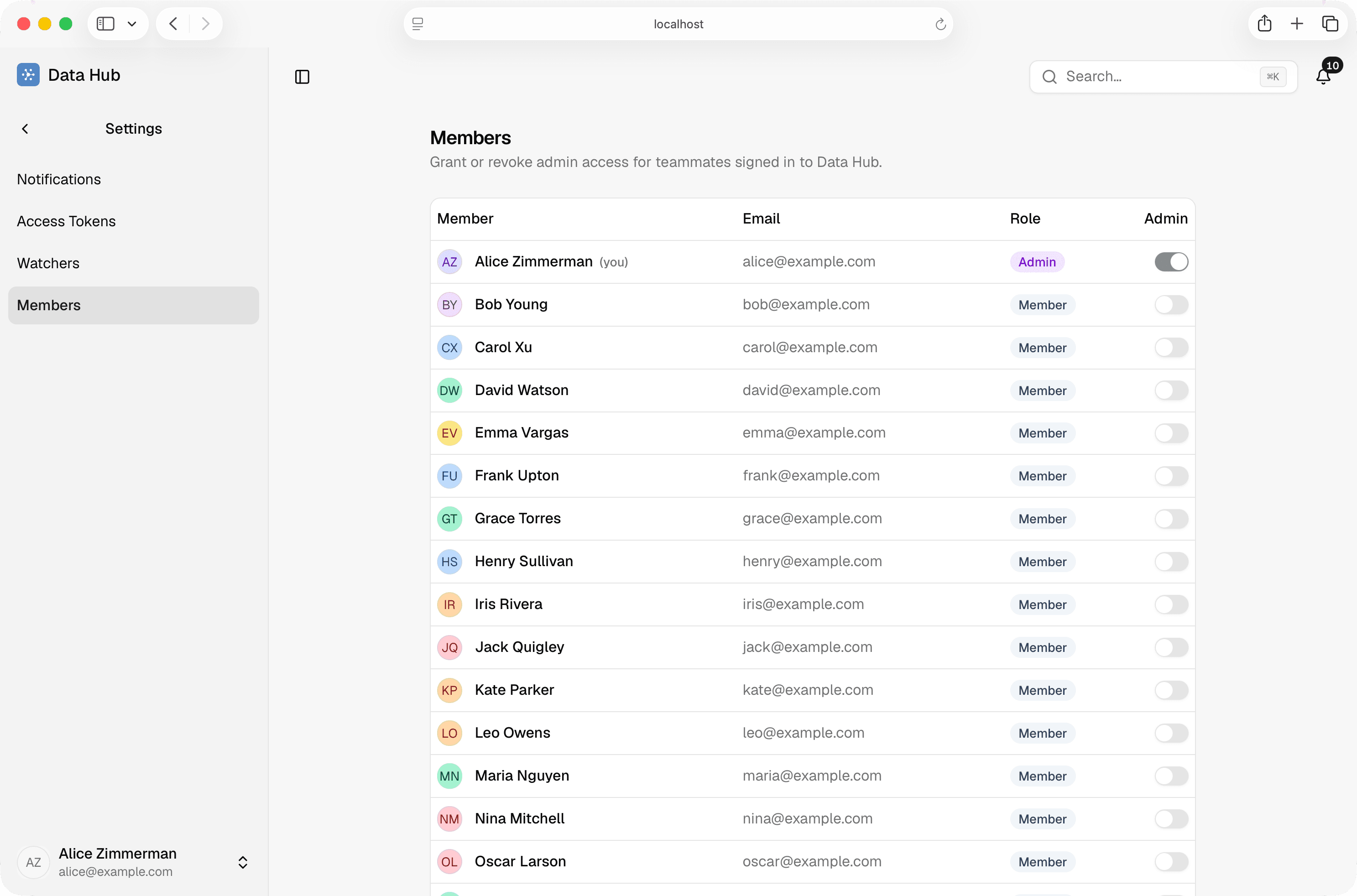The width and height of the screenshot is (1357, 896).
Task: Open the notifications bell
Action: (x=1323, y=76)
